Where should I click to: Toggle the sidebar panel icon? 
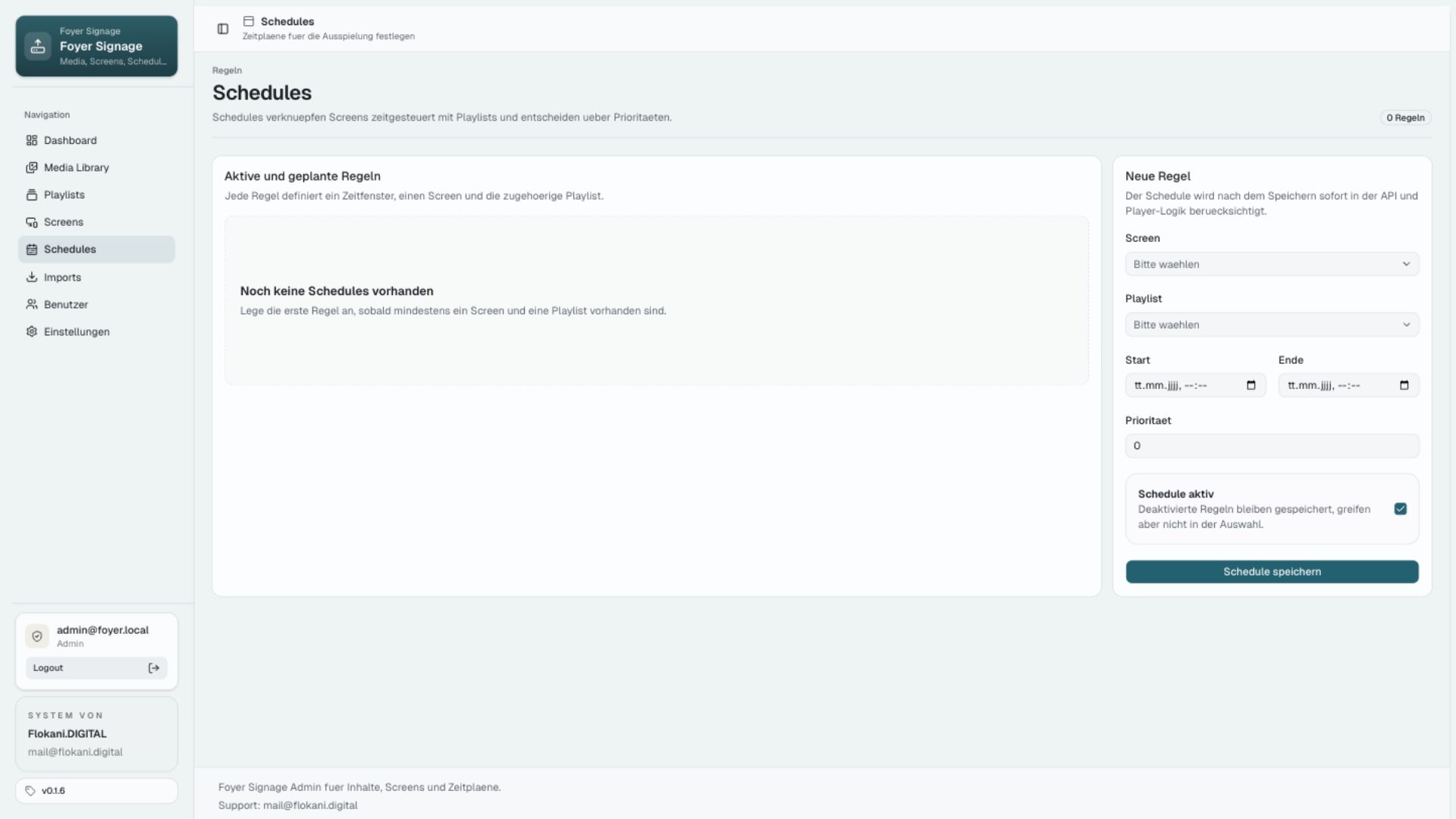click(223, 29)
